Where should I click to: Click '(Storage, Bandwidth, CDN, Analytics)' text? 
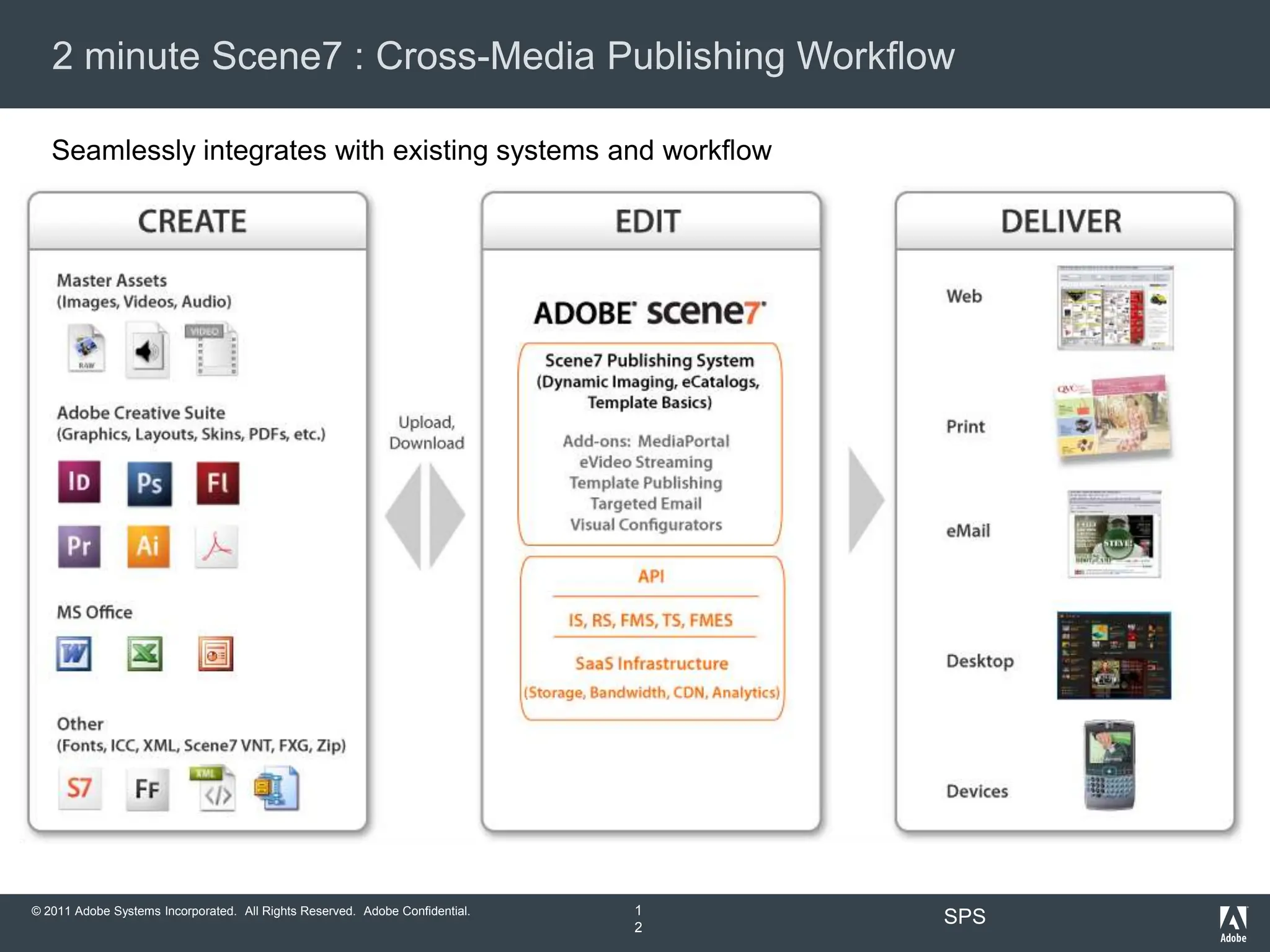pyautogui.click(x=652, y=692)
